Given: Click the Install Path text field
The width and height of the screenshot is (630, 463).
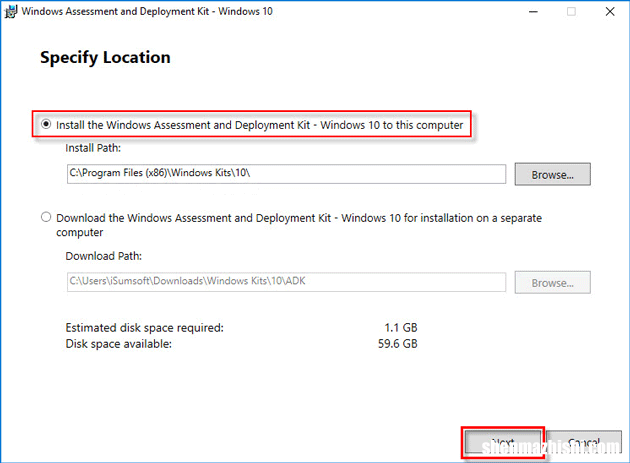Looking at the screenshot, I should (x=285, y=174).
